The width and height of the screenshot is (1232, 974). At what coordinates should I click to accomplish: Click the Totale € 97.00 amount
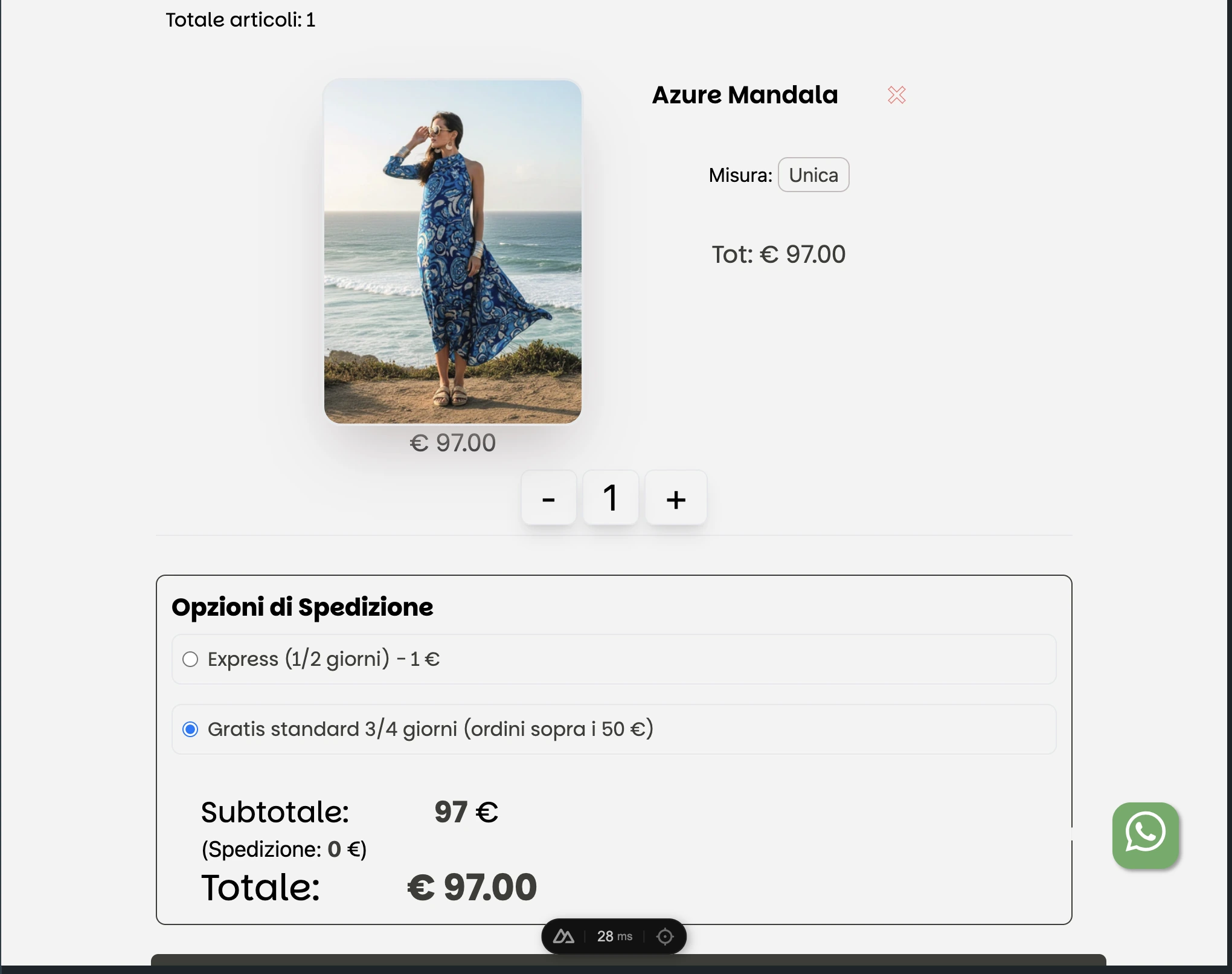[x=472, y=886]
